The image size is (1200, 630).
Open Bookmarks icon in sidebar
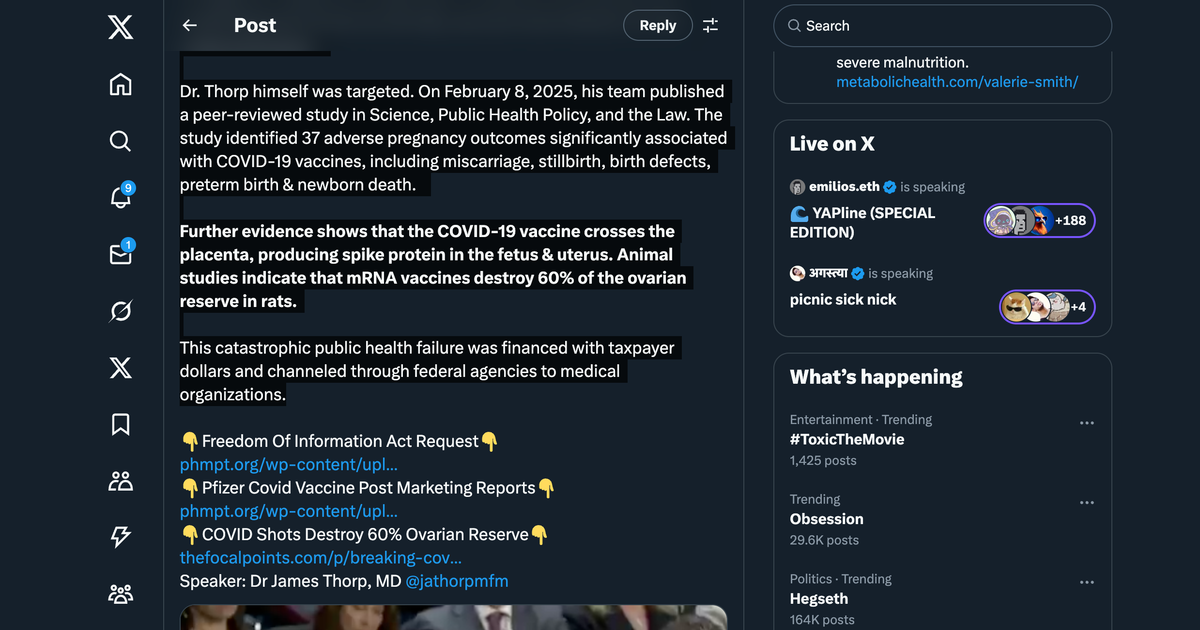[x=120, y=425]
